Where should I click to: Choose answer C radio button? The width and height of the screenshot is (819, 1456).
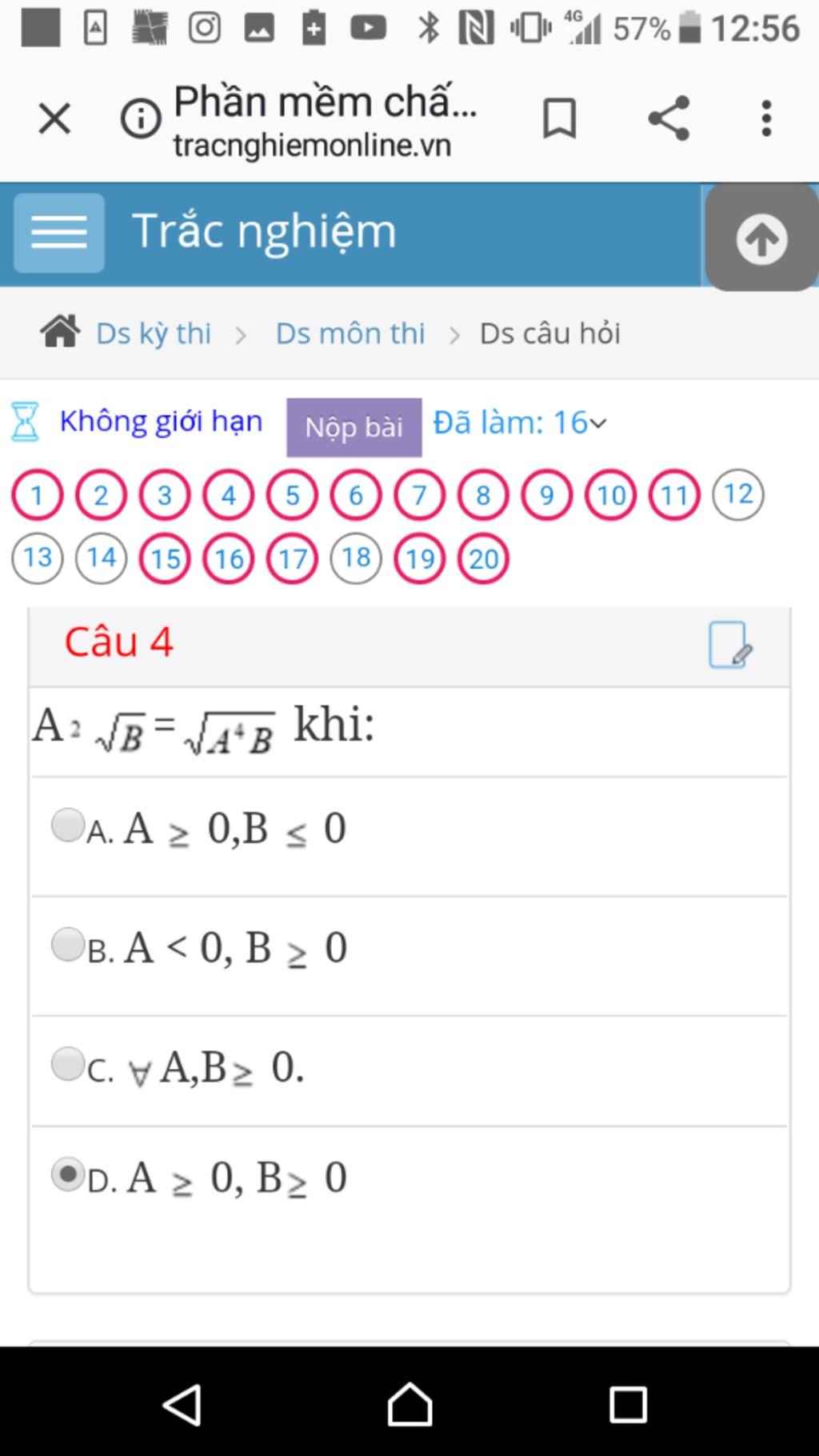(x=68, y=1064)
